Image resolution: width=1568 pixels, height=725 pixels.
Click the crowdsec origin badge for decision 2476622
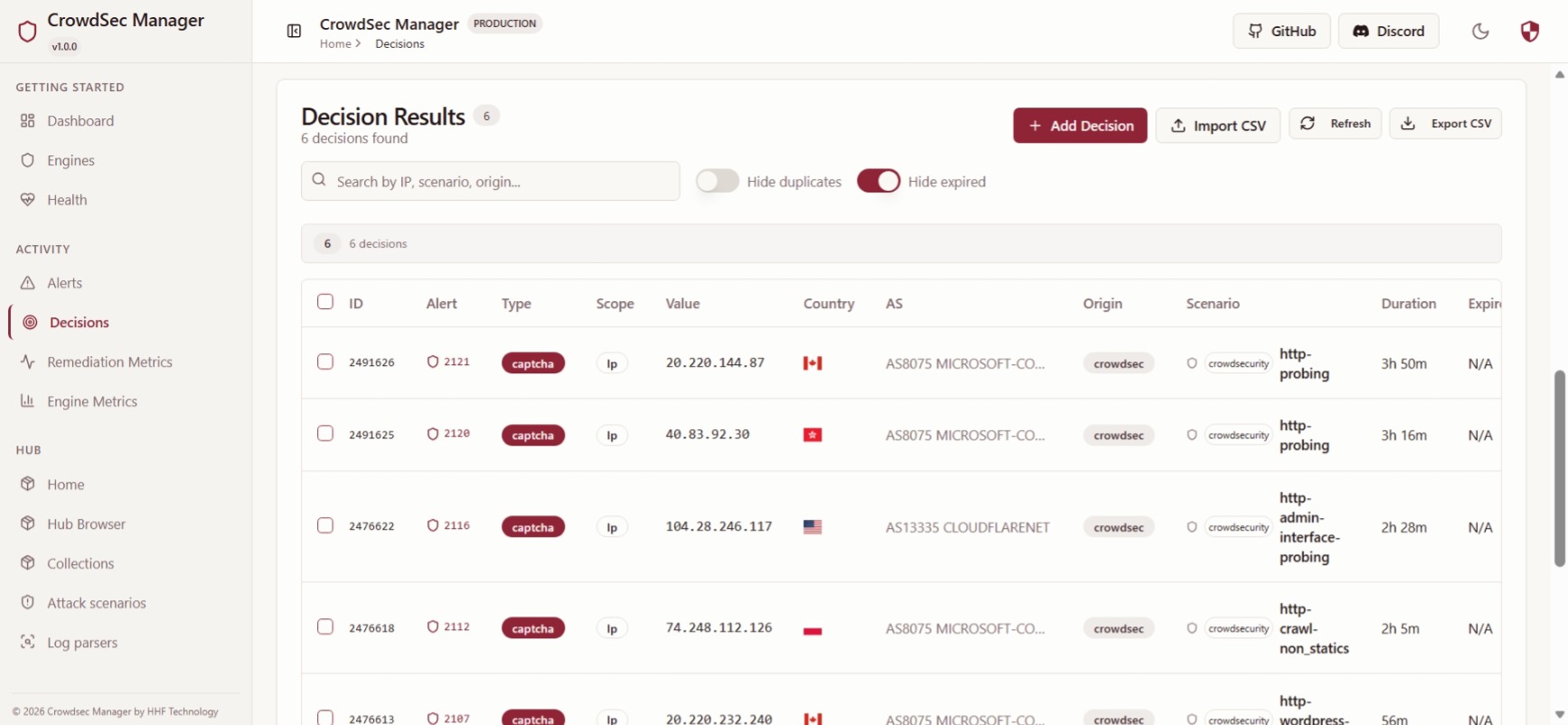click(1119, 527)
